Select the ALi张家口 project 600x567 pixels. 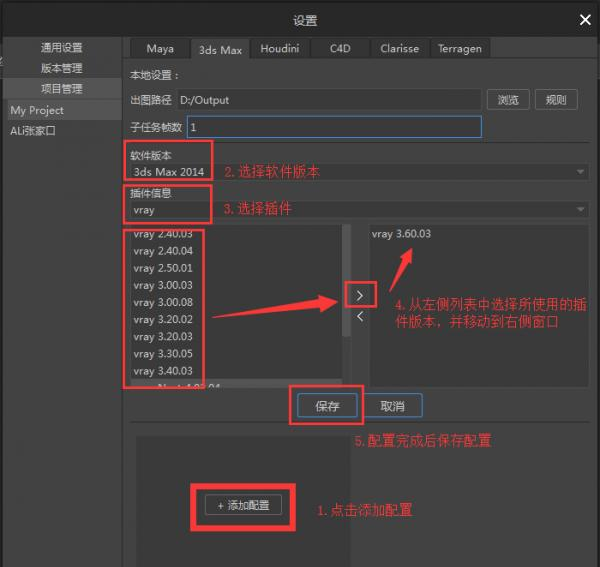tap(65, 131)
